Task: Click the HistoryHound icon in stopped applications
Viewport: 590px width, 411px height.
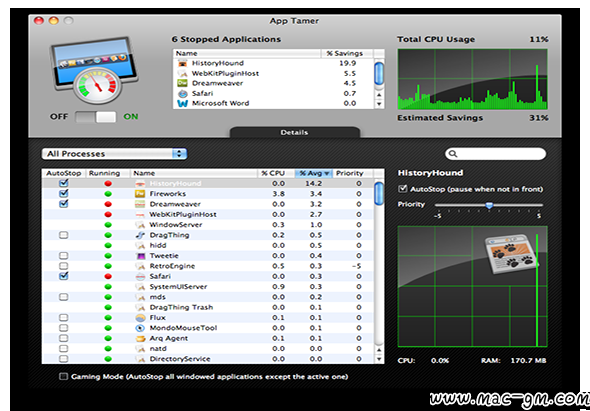Action: pyautogui.click(x=182, y=63)
